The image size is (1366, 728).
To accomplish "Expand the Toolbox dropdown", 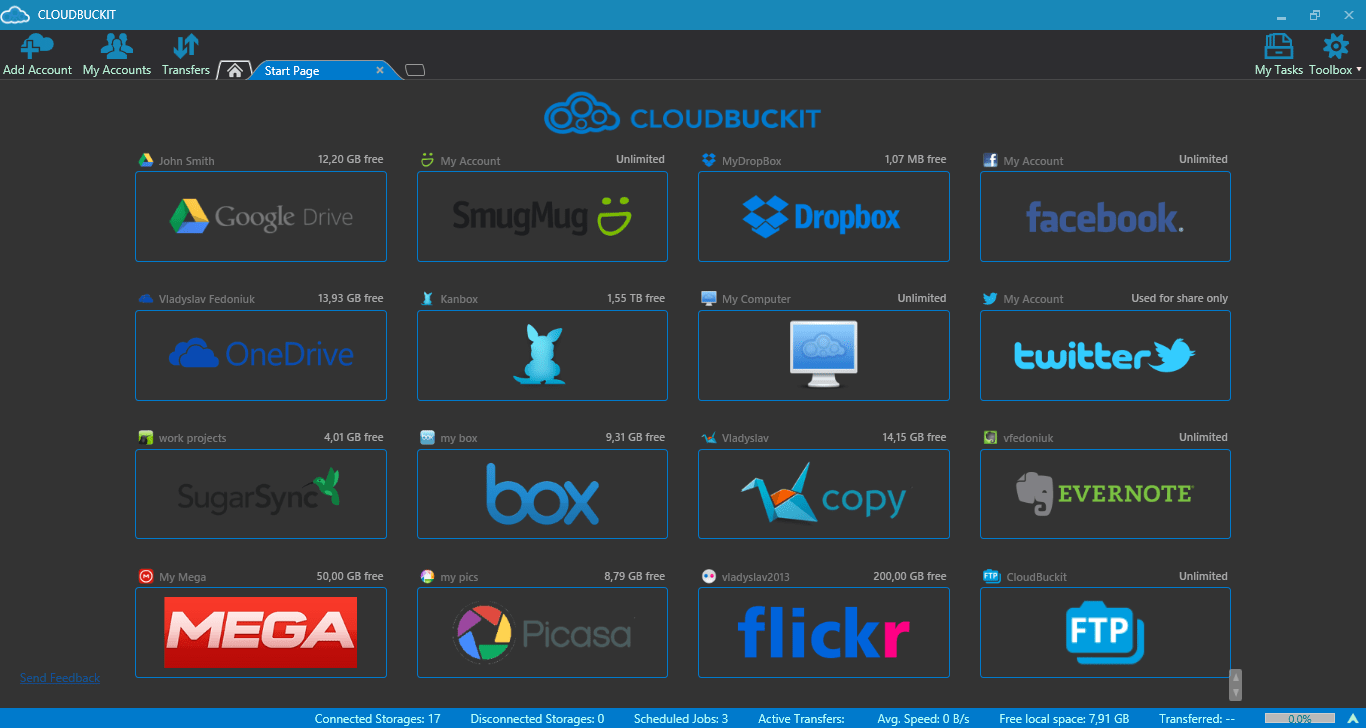I will [x=1335, y=55].
